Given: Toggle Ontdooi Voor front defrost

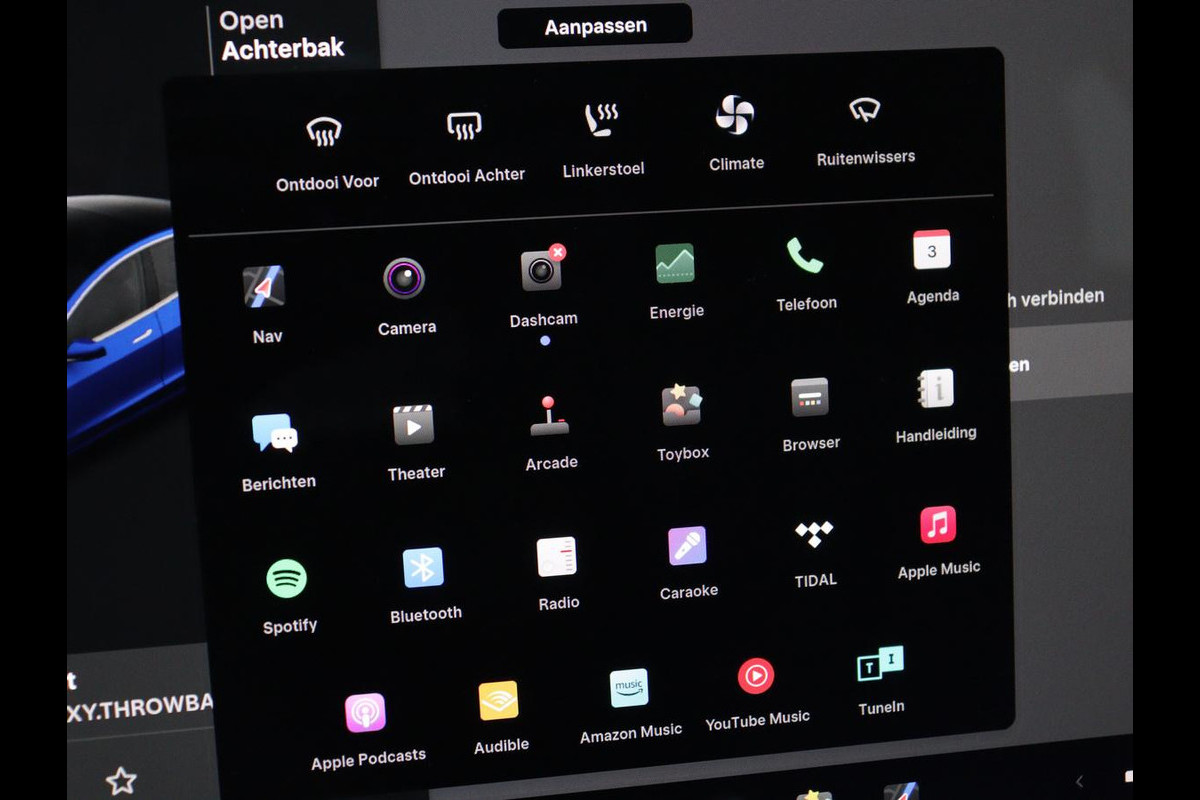Looking at the screenshot, I should [324, 132].
